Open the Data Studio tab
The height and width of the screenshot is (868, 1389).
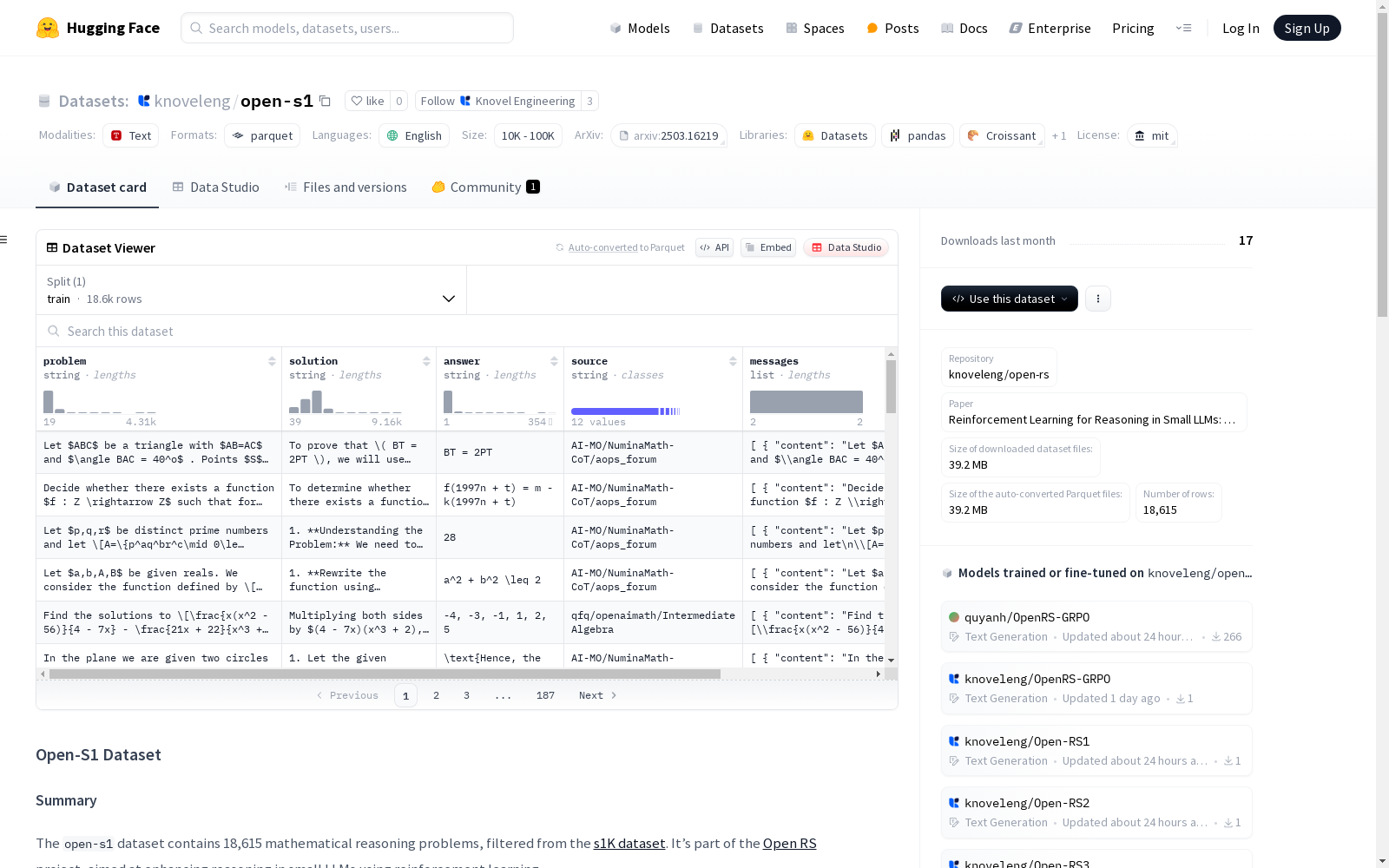pos(216,187)
